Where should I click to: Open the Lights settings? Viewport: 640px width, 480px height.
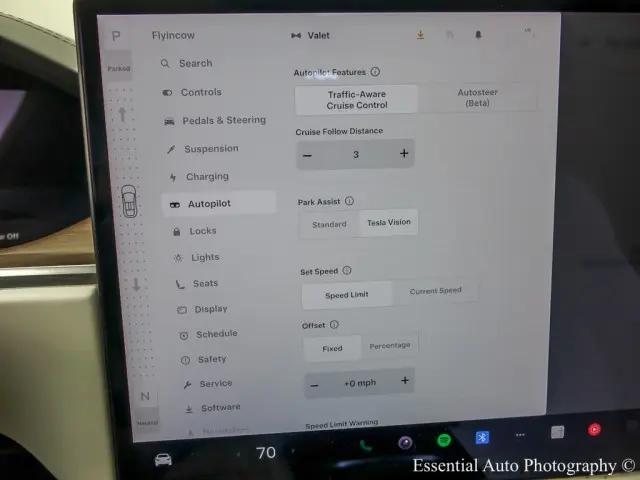[197, 257]
